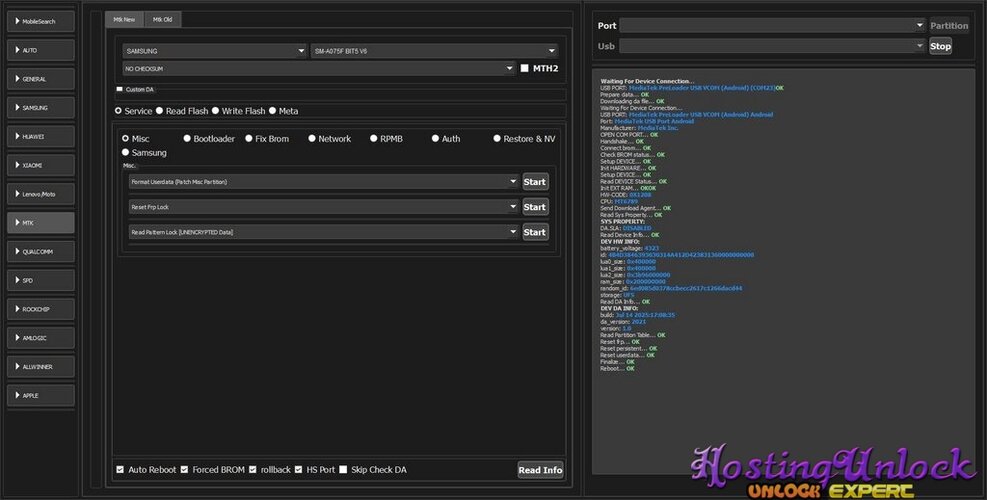Image resolution: width=987 pixels, height=500 pixels.
Task: Click the Stop button
Action: pyautogui.click(x=940, y=46)
